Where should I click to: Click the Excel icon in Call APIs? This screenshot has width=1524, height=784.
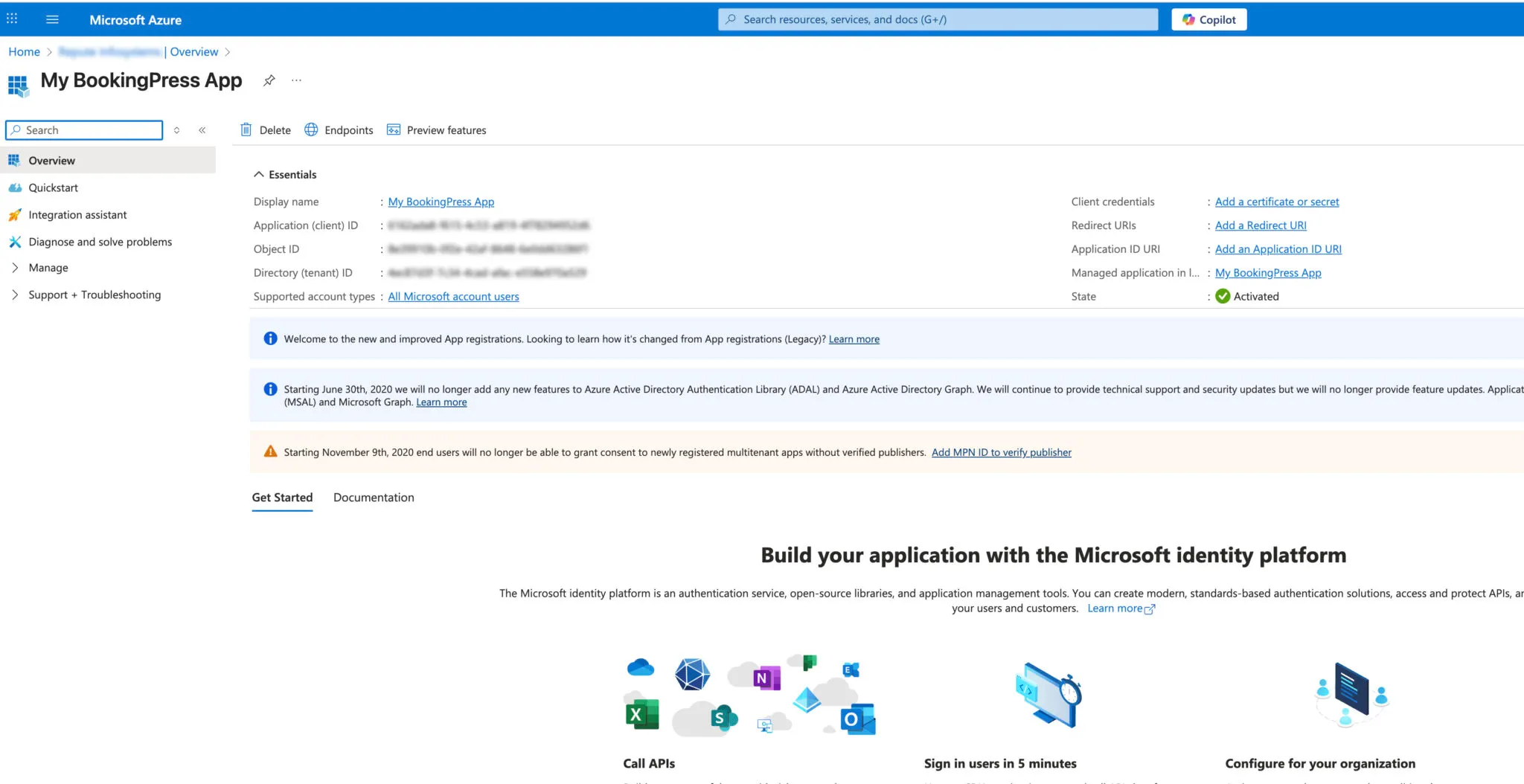click(x=642, y=715)
